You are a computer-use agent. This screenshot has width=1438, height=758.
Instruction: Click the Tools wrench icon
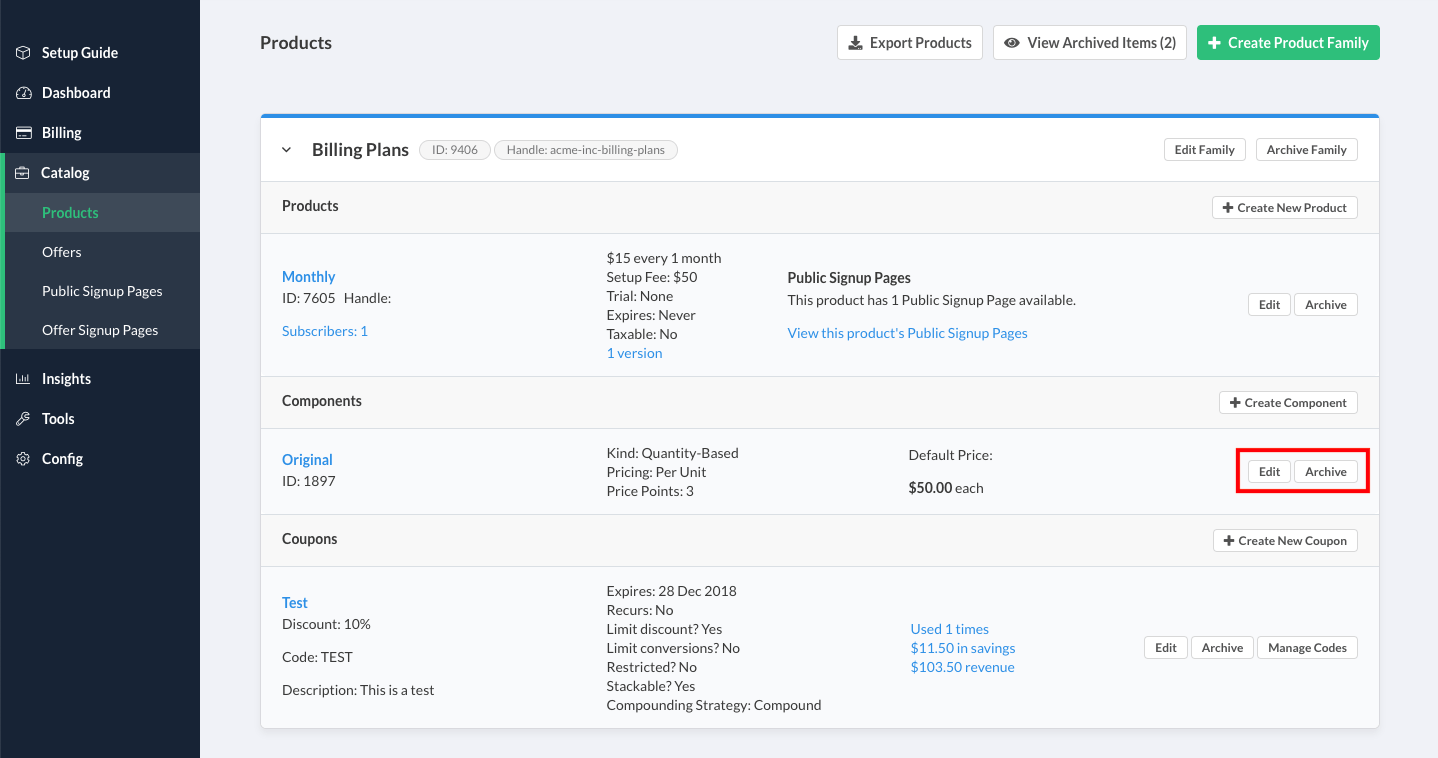[23, 419]
